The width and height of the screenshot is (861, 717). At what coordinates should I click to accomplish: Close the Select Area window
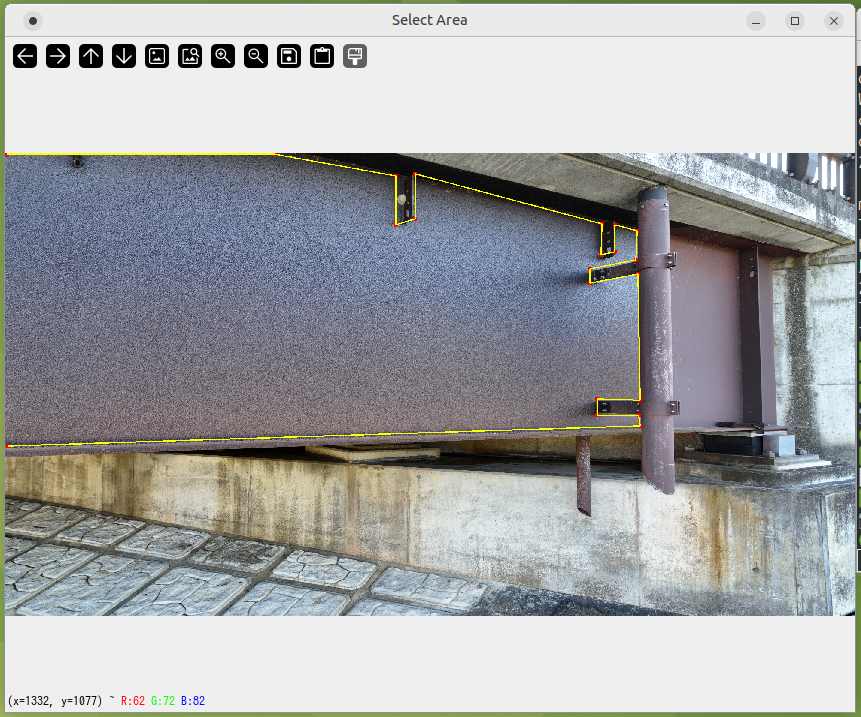coord(833,20)
